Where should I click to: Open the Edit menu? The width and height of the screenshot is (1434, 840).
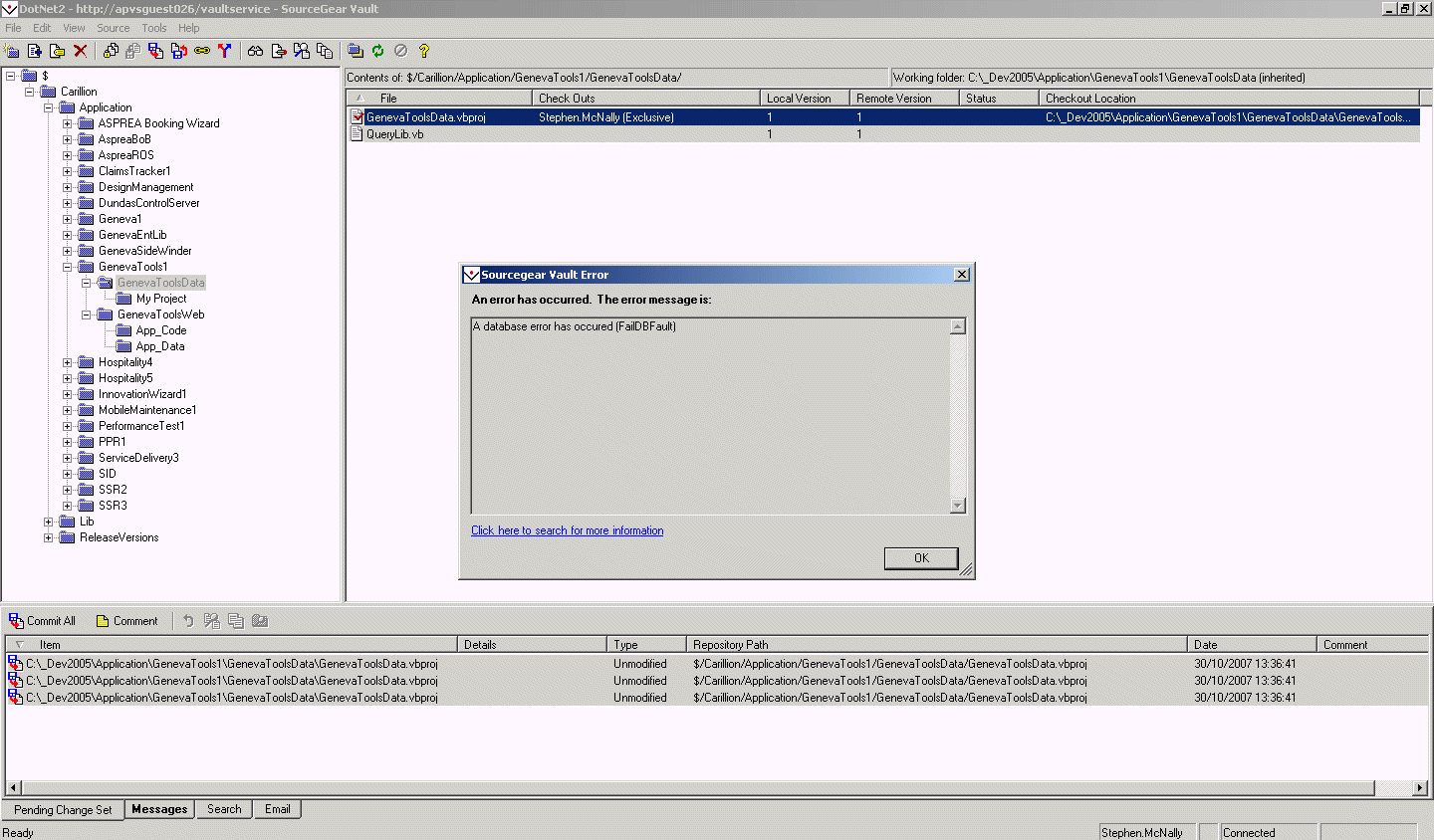(x=42, y=28)
